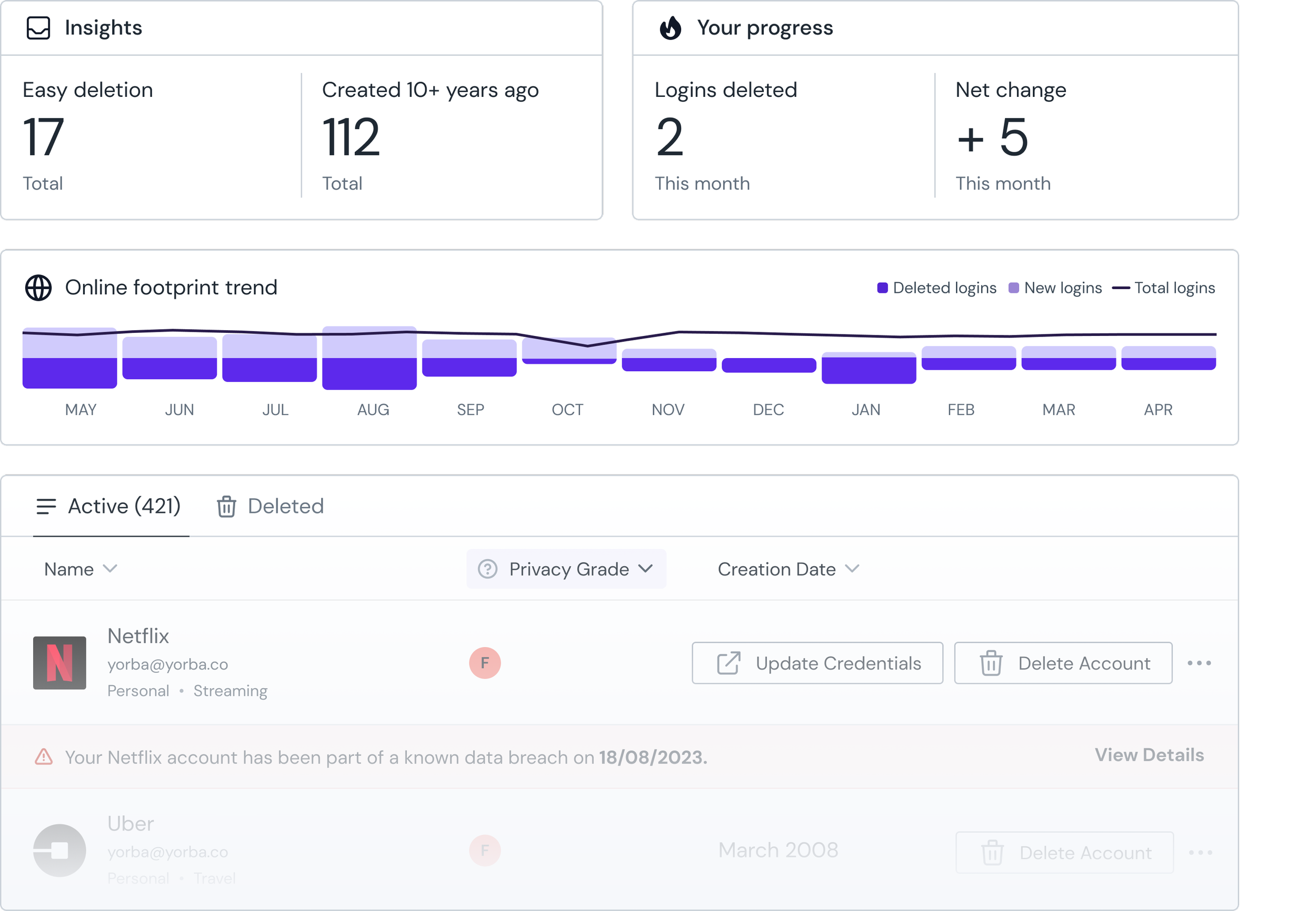Viewport: 1316px width, 911px height.
Task: Expand the Name sort dropdown
Action: [x=81, y=569]
